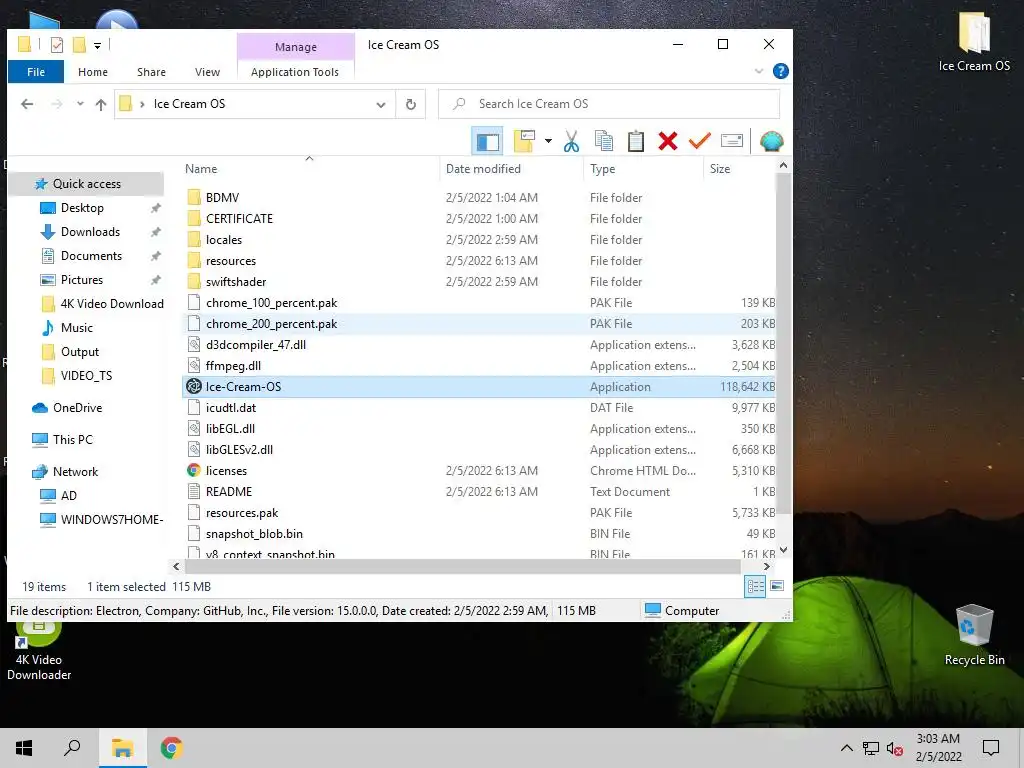Screen dimensions: 1024x768
Task: Open the Customize Quick Access Toolbar dropdown
Action: (x=97, y=46)
